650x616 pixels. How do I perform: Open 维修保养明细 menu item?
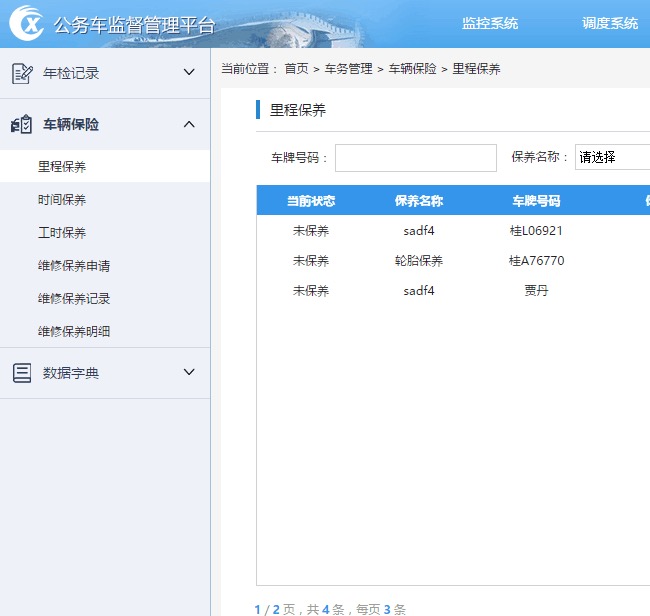pos(74,331)
